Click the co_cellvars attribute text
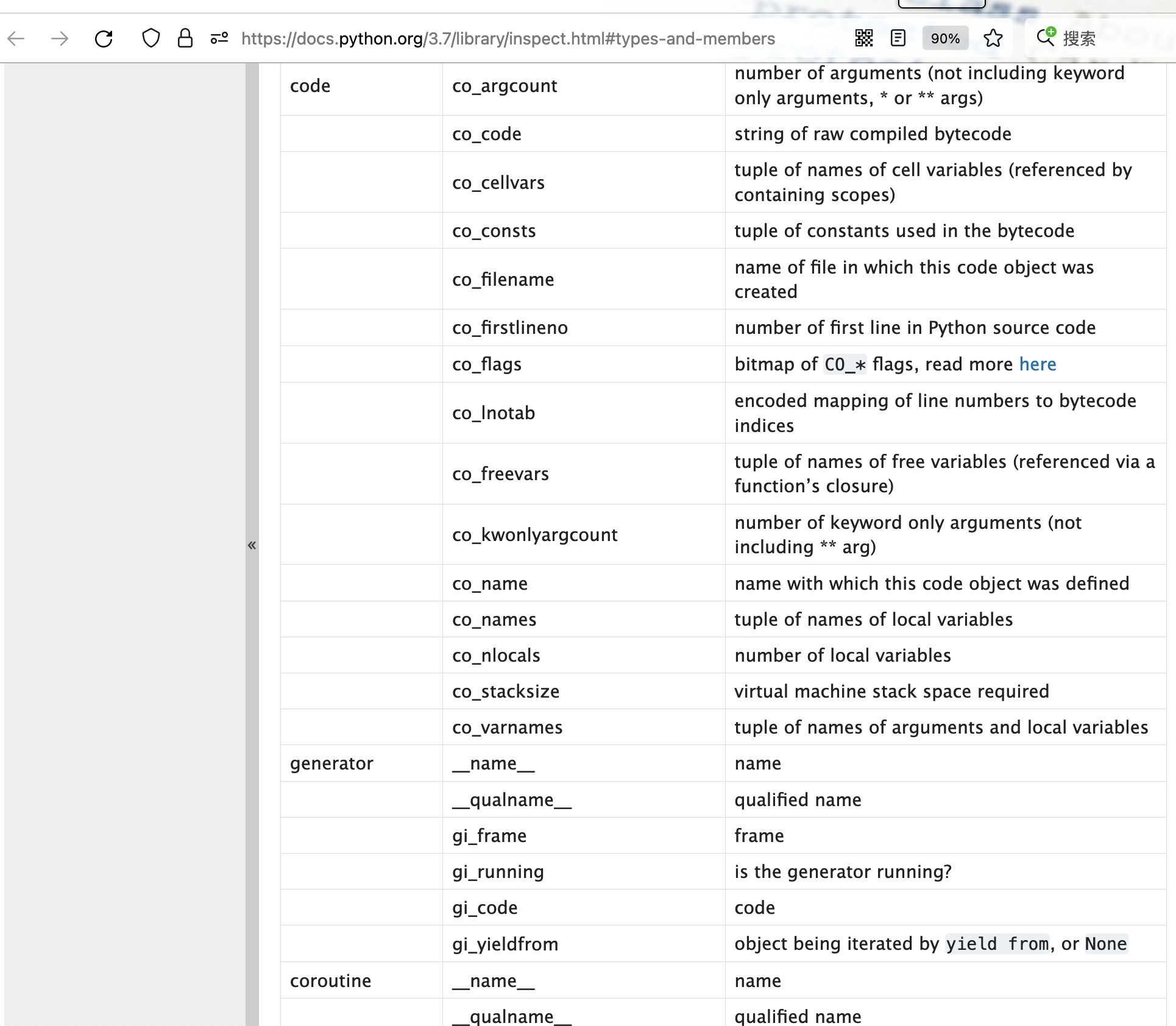Viewport: 1176px width, 1026px height. pyautogui.click(x=498, y=183)
